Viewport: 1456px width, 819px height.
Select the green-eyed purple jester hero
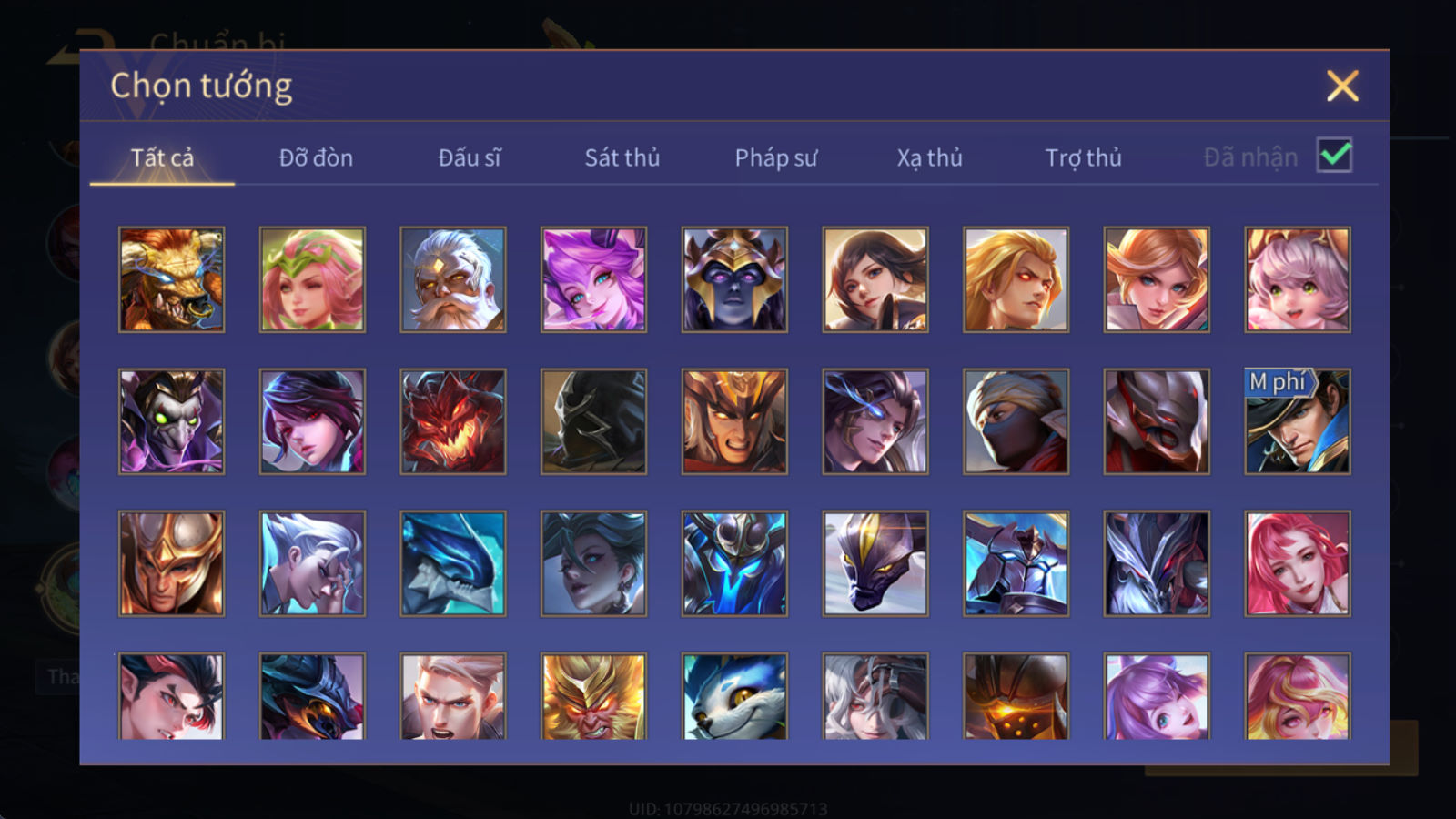(171, 421)
